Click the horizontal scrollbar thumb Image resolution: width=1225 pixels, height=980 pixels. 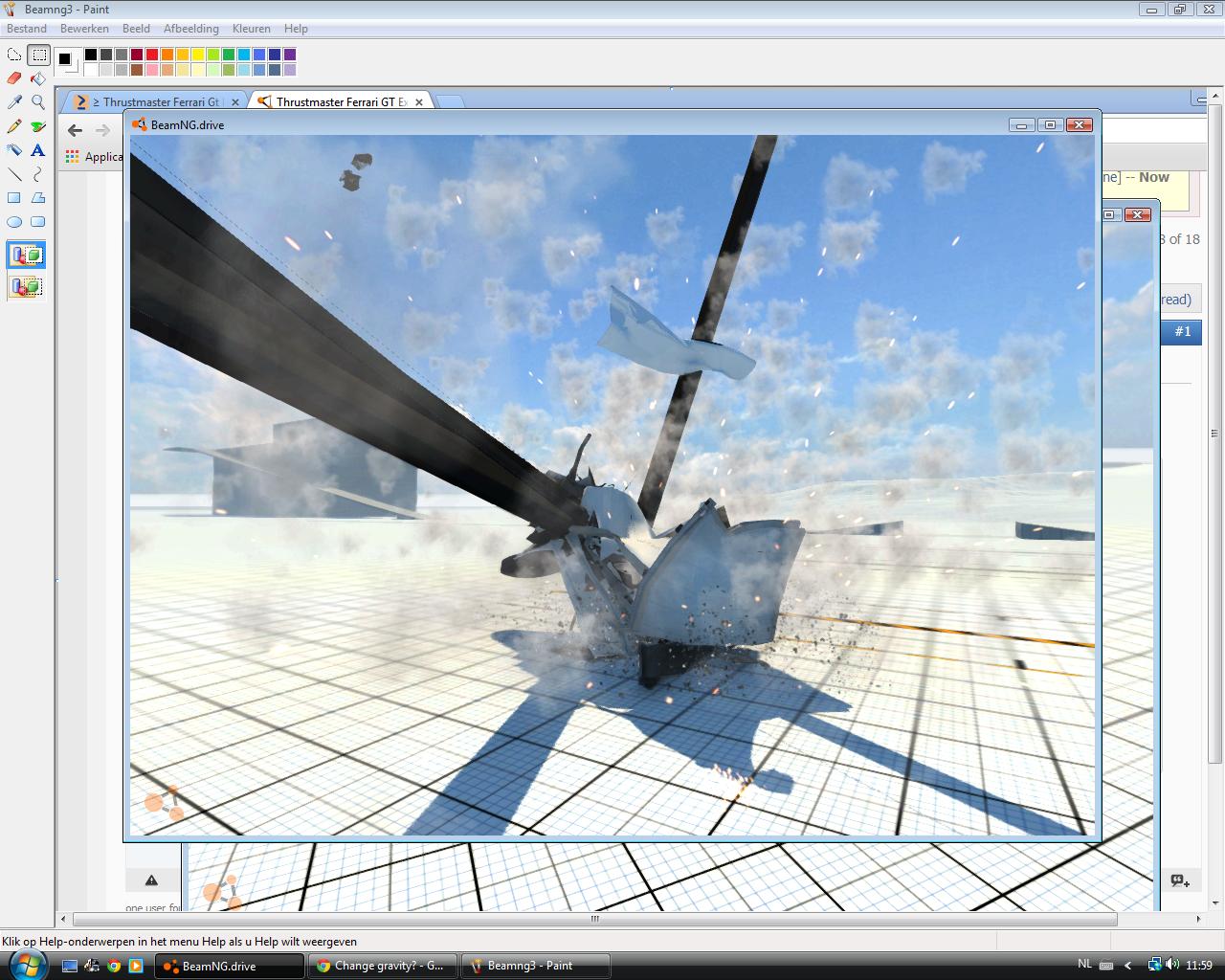pyautogui.click(x=593, y=919)
